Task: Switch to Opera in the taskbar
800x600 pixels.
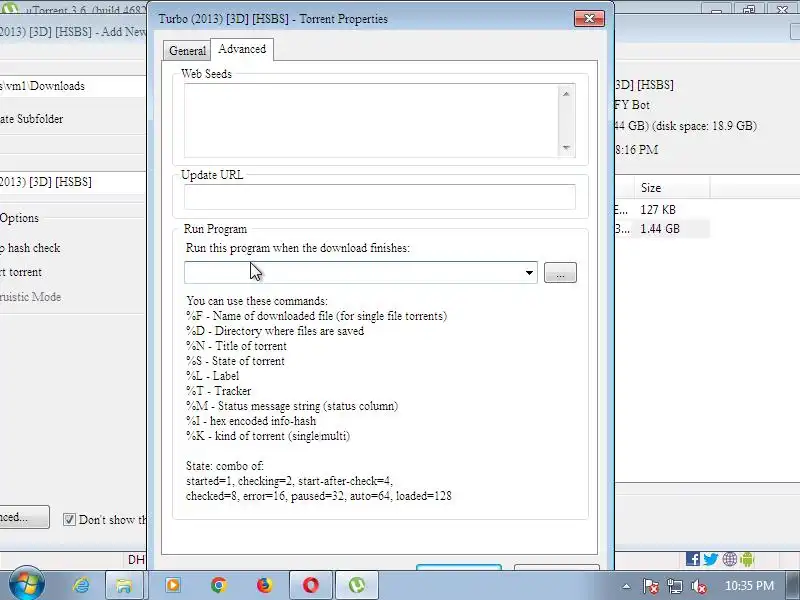Action: tap(311, 585)
